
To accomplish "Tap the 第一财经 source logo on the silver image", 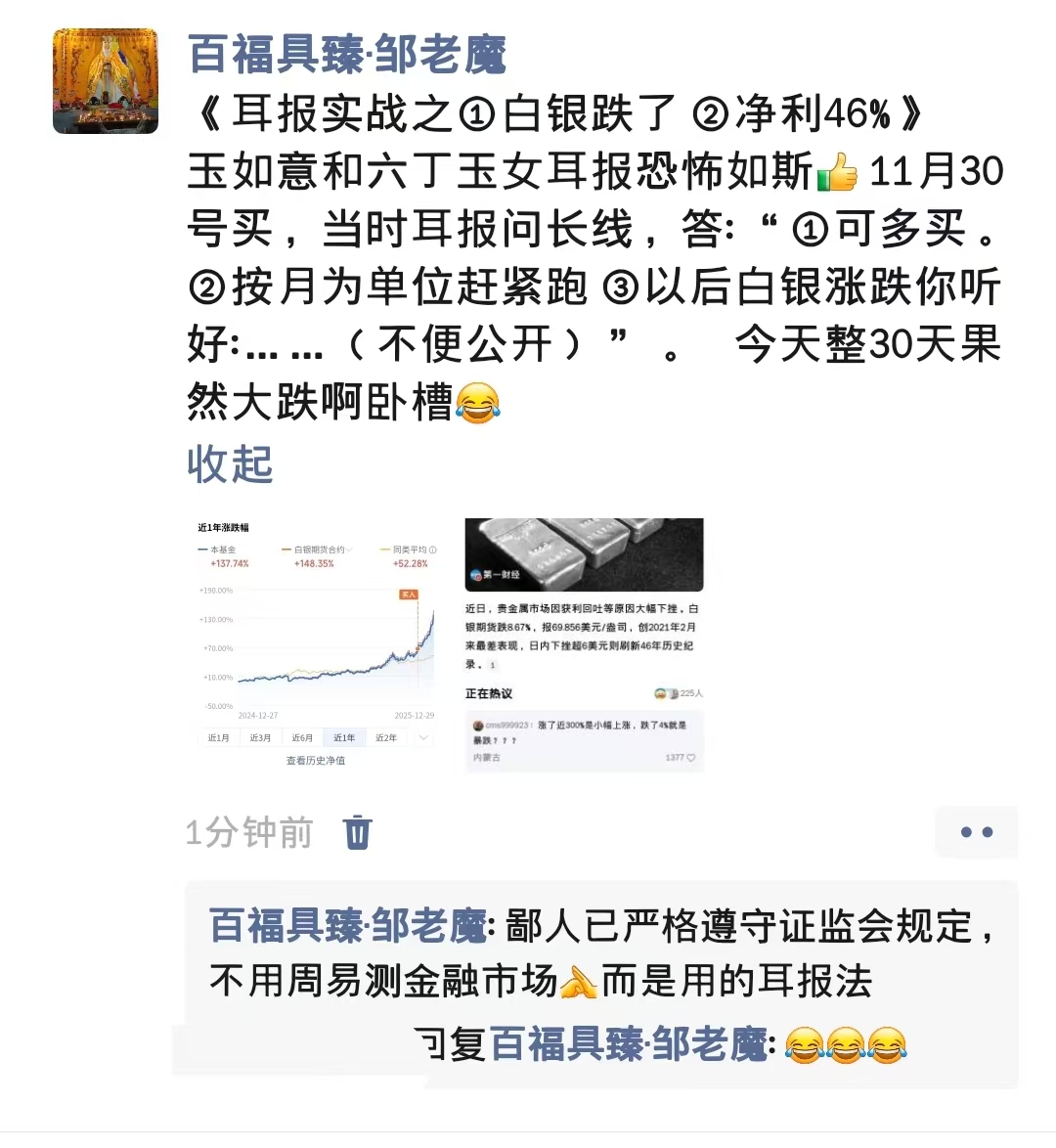I will click(476, 575).
